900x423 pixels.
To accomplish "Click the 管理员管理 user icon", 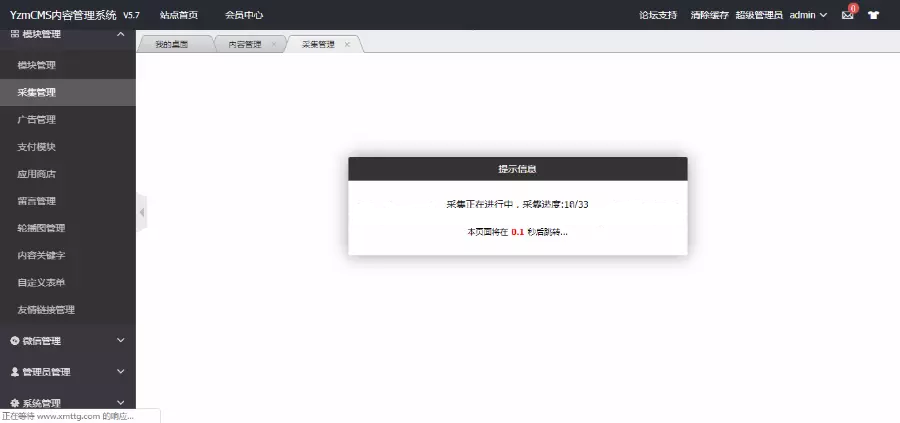I will pyautogui.click(x=15, y=371).
